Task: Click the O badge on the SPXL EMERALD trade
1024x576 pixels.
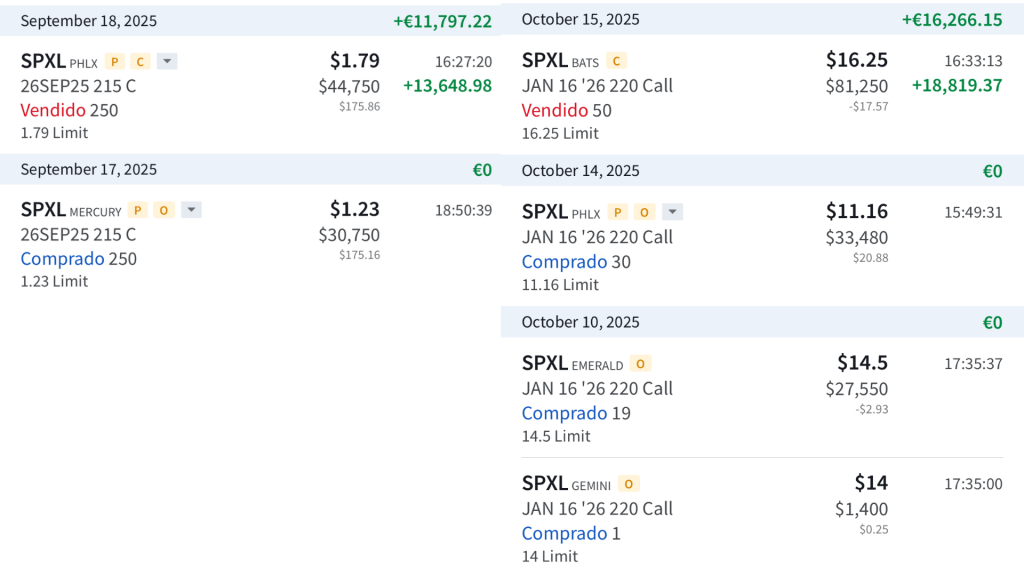Action: 640,364
